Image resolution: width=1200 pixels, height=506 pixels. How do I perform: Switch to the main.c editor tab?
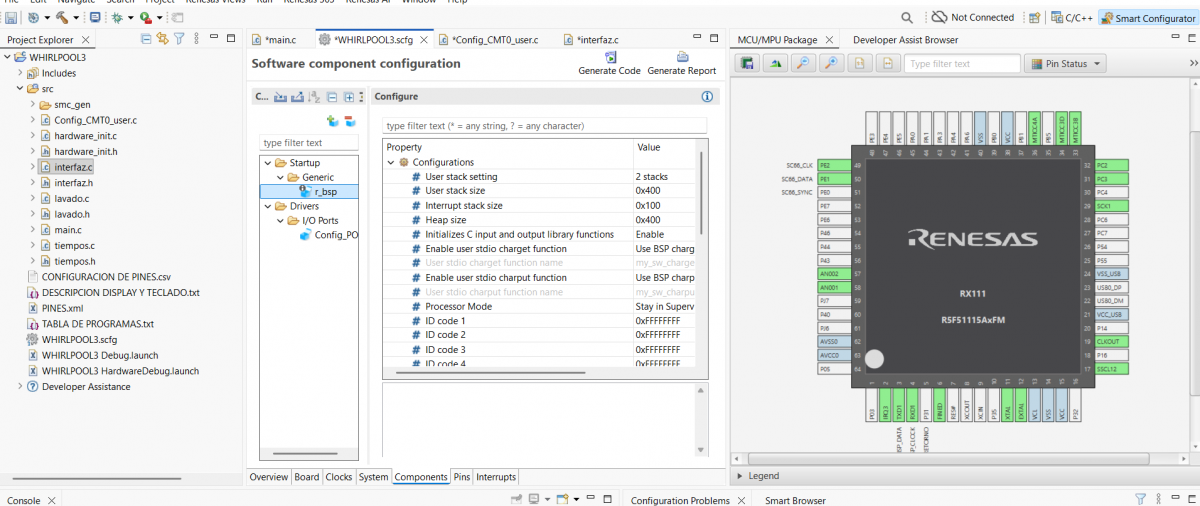[x=275, y=40]
